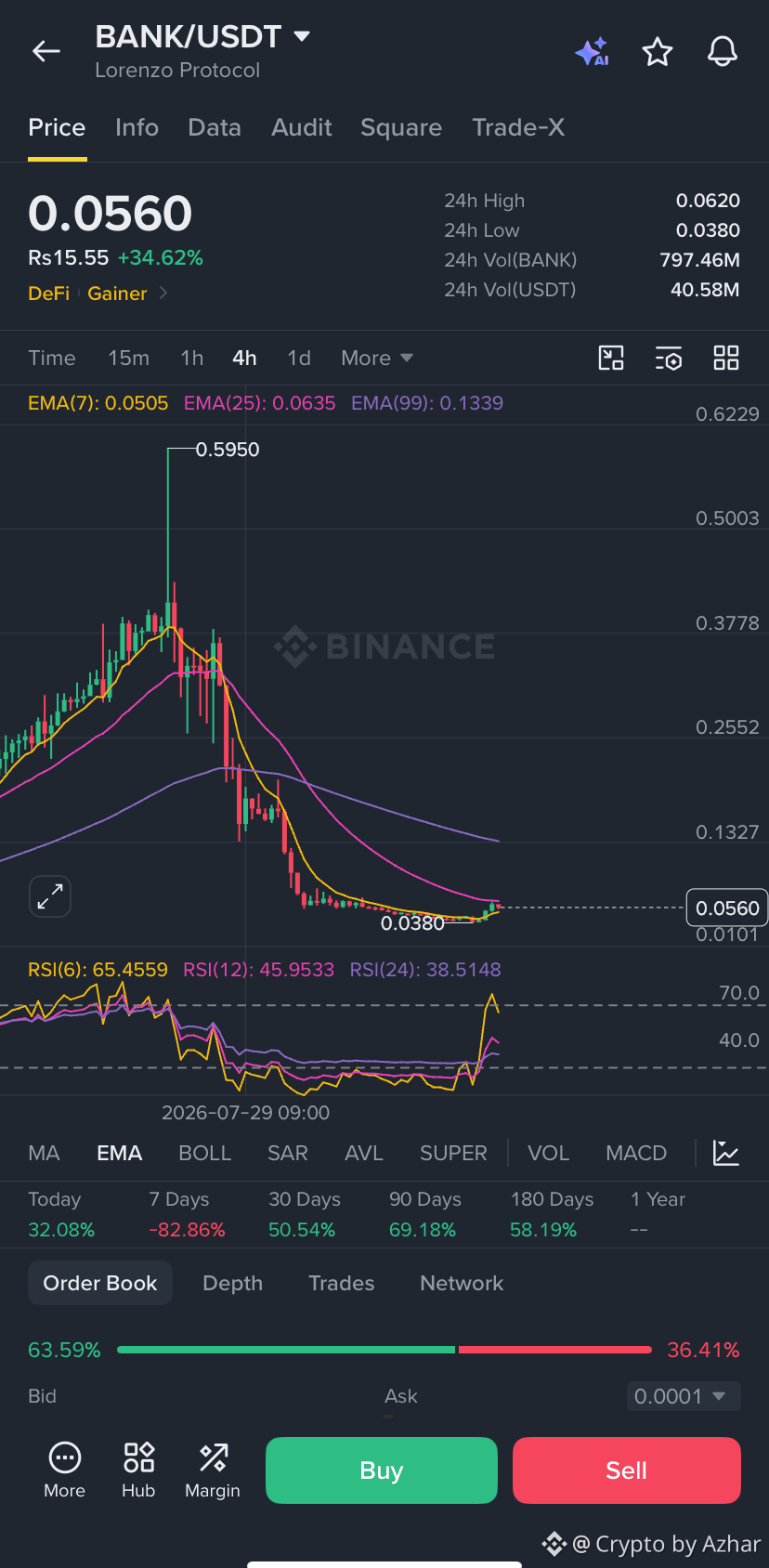Tap the bid/ask ratio bar

coord(384,1350)
